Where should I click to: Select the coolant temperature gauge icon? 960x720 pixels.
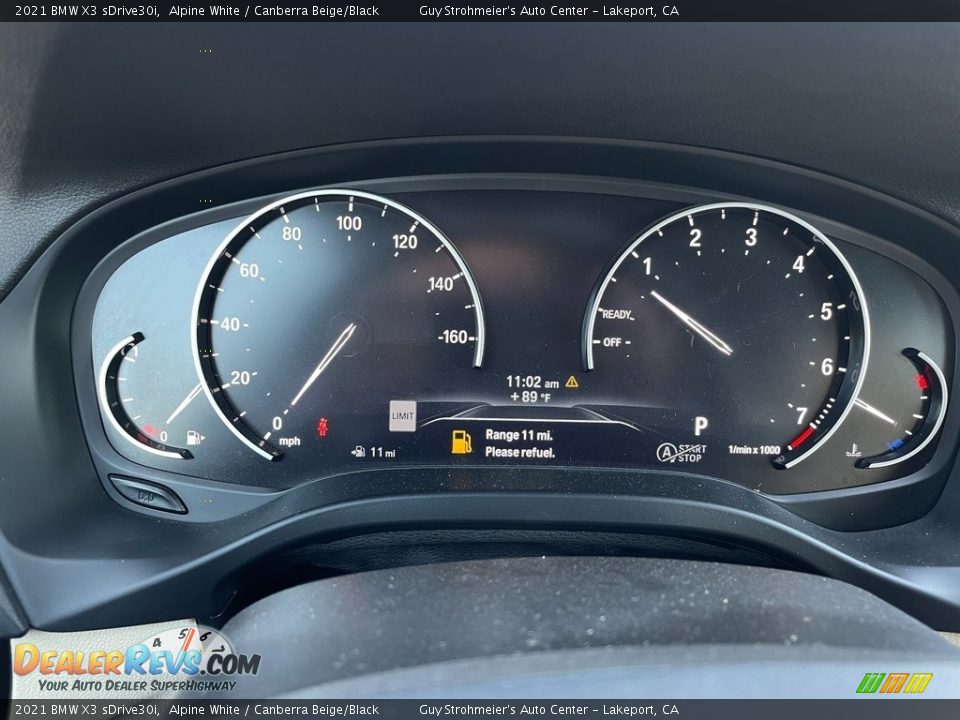[x=853, y=451]
